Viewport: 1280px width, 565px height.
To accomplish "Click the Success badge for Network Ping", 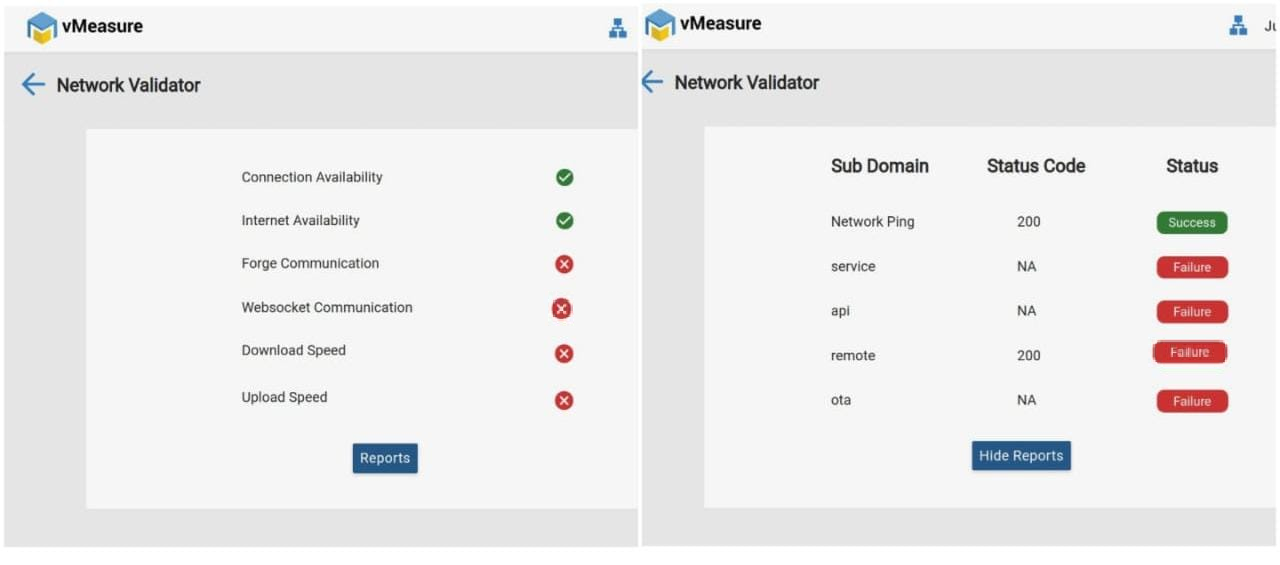I will 1191,223.
